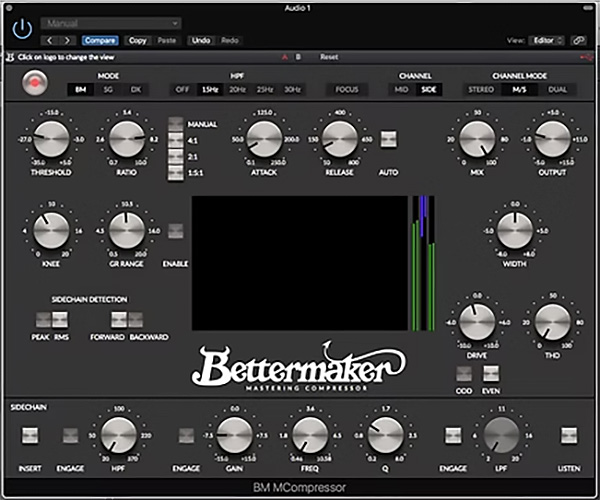Screen dimensions: 600x500
Task: Select RMS sidechain detection
Action: (60, 320)
